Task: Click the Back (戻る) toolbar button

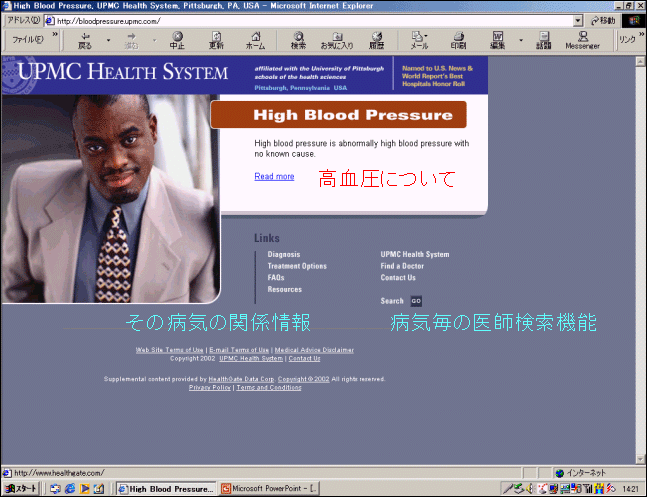Action: coord(85,40)
